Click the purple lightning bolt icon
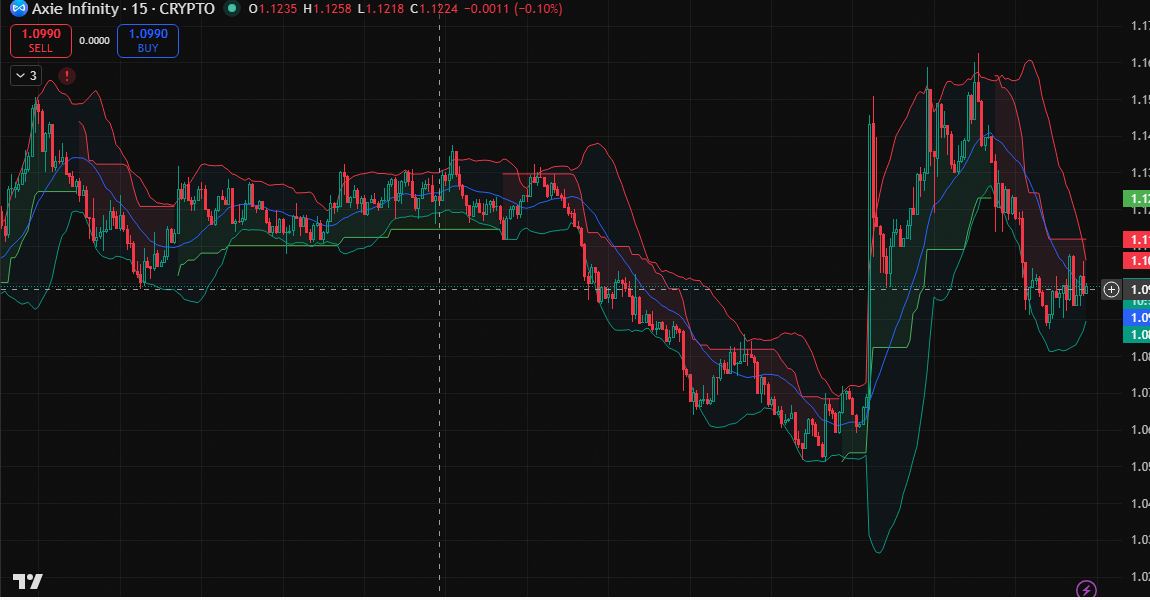Screen dimensions: 1150x600 point(1086,589)
